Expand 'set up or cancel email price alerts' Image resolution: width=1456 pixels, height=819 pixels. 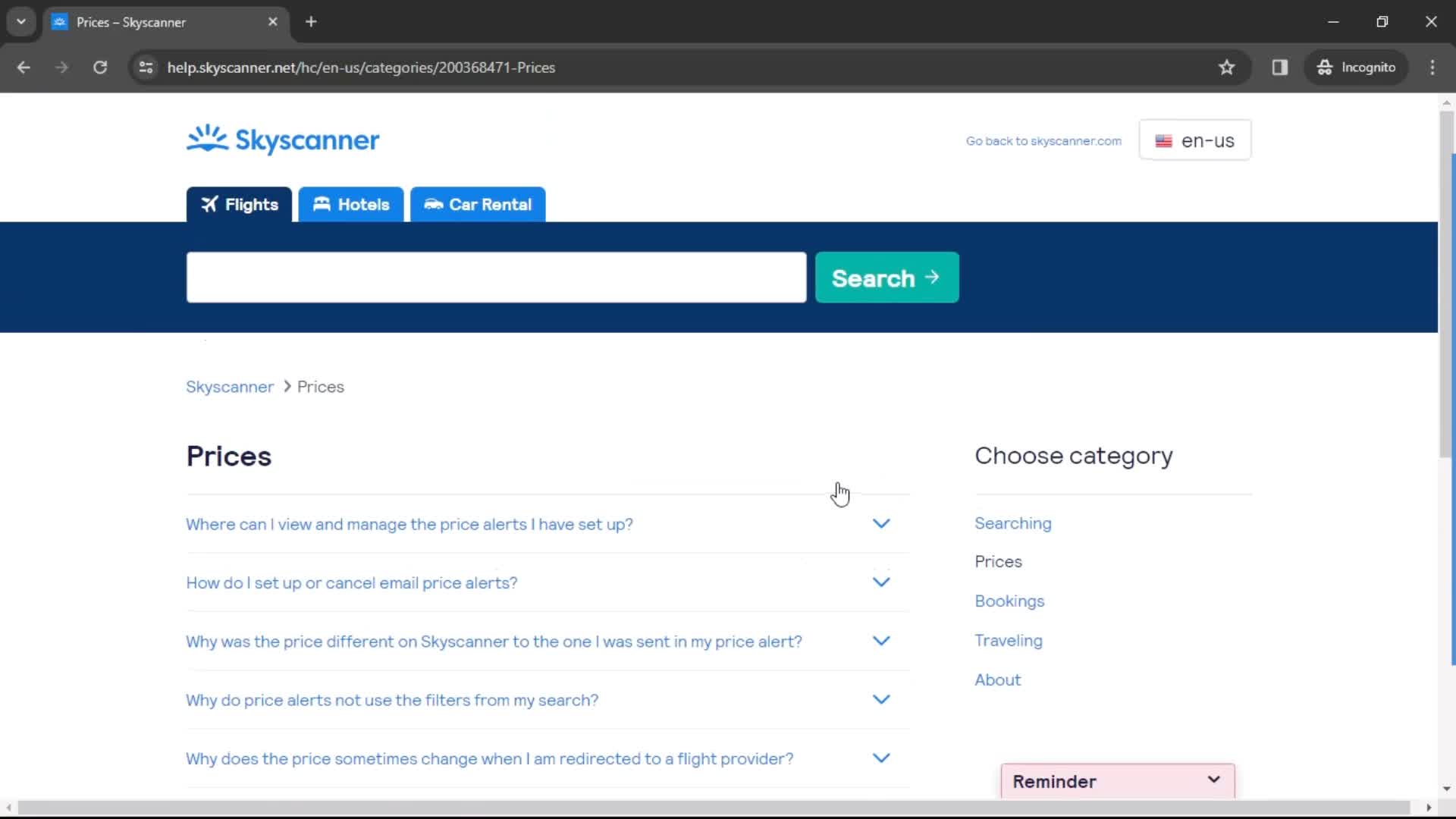point(548,582)
